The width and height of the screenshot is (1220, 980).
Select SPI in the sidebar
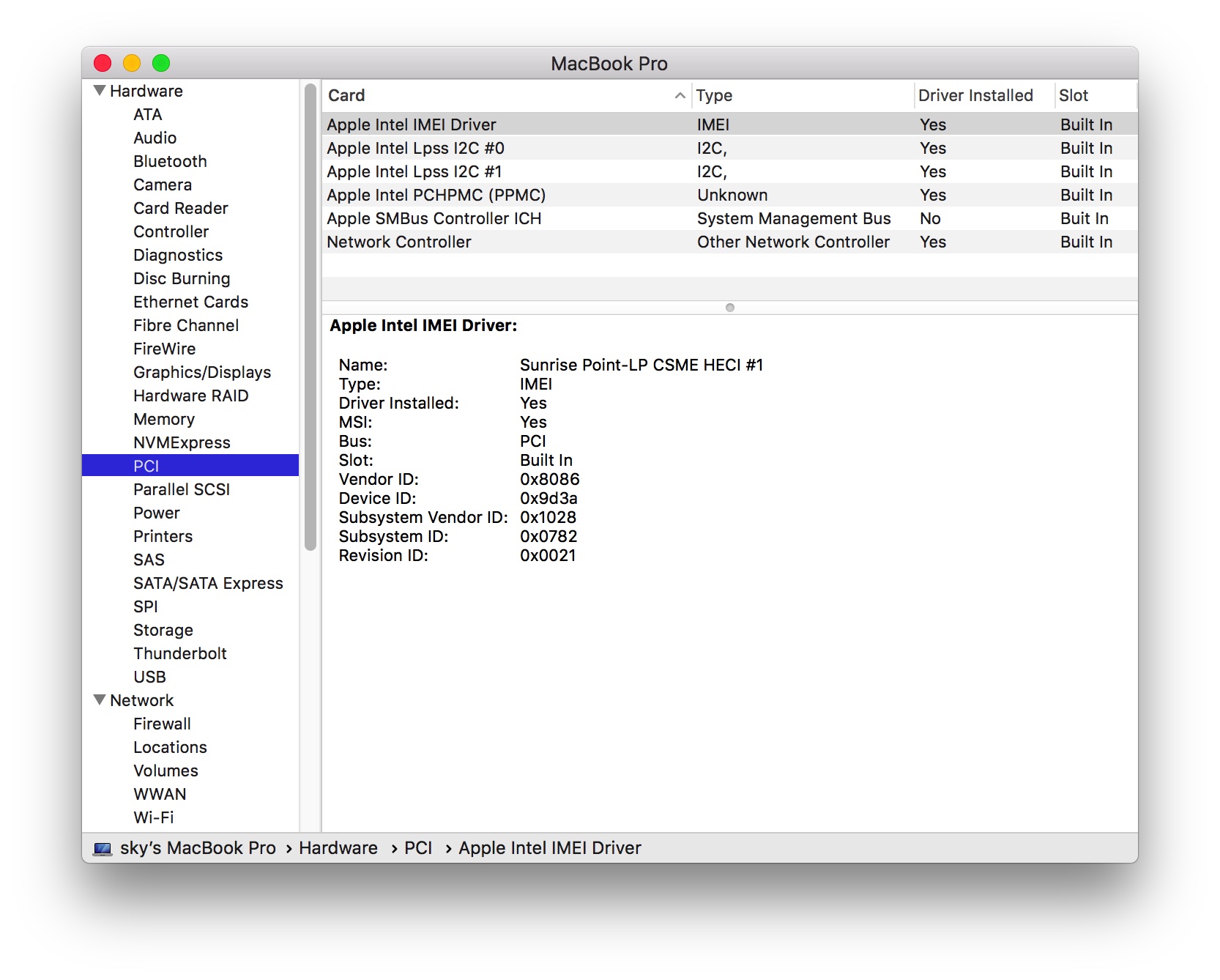[x=145, y=606]
